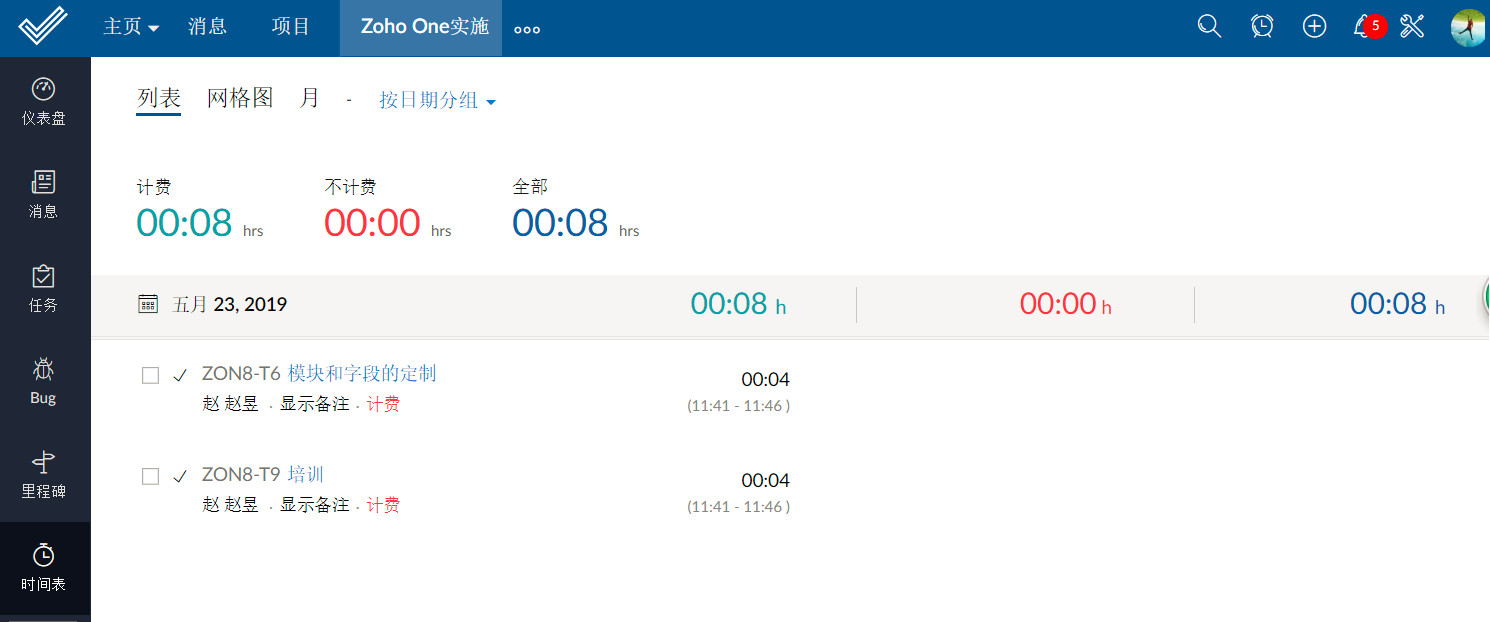Open the notifications bell with 5 badge
The image size is (1490, 622).
pyautogui.click(x=1367, y=27)
